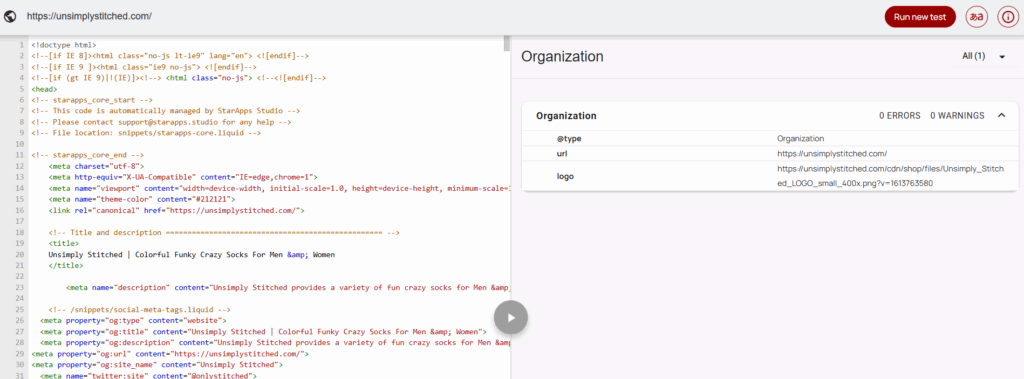Click the head tag on line 5
Image resolution: width=1024 pixels, height=379 pixels.
coord(44,88)
